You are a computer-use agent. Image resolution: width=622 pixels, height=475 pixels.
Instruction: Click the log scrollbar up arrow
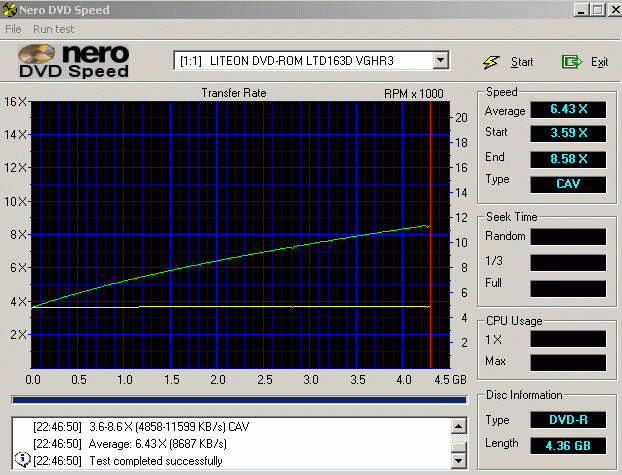pyautogui.click(x=459, y=426)
